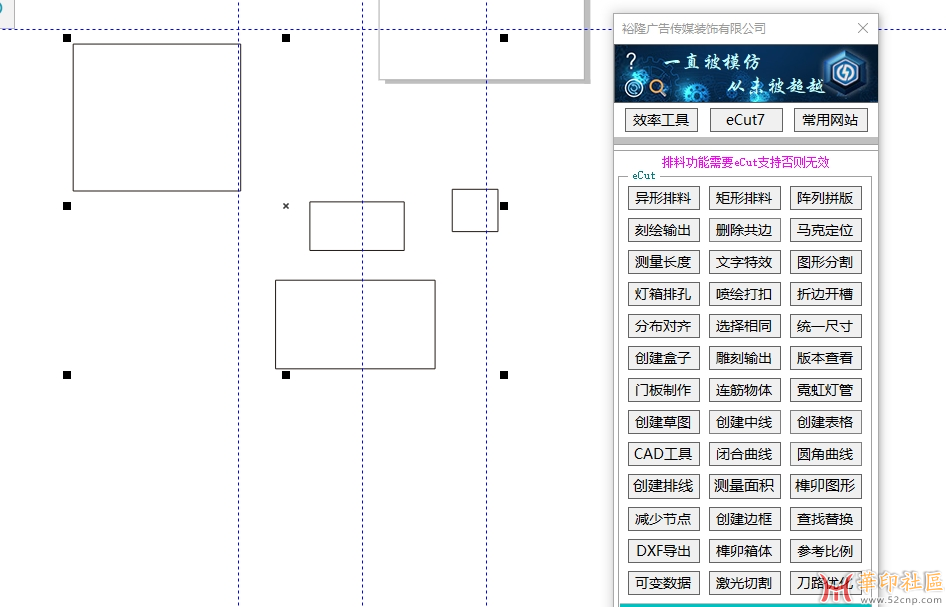The height and width of the screenshot is (607, 946).
Task: Use the 创建边框 button
Action: coord(744,518)
